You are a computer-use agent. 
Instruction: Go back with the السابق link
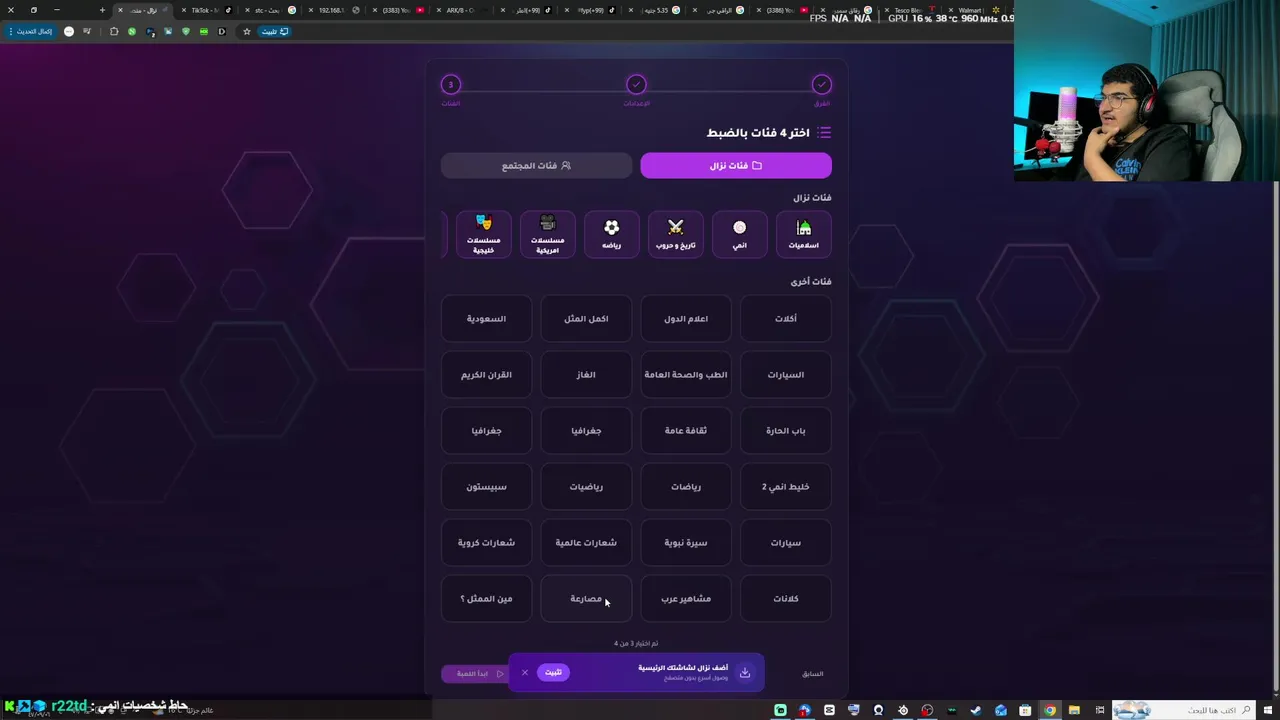(x=813, y=674)
